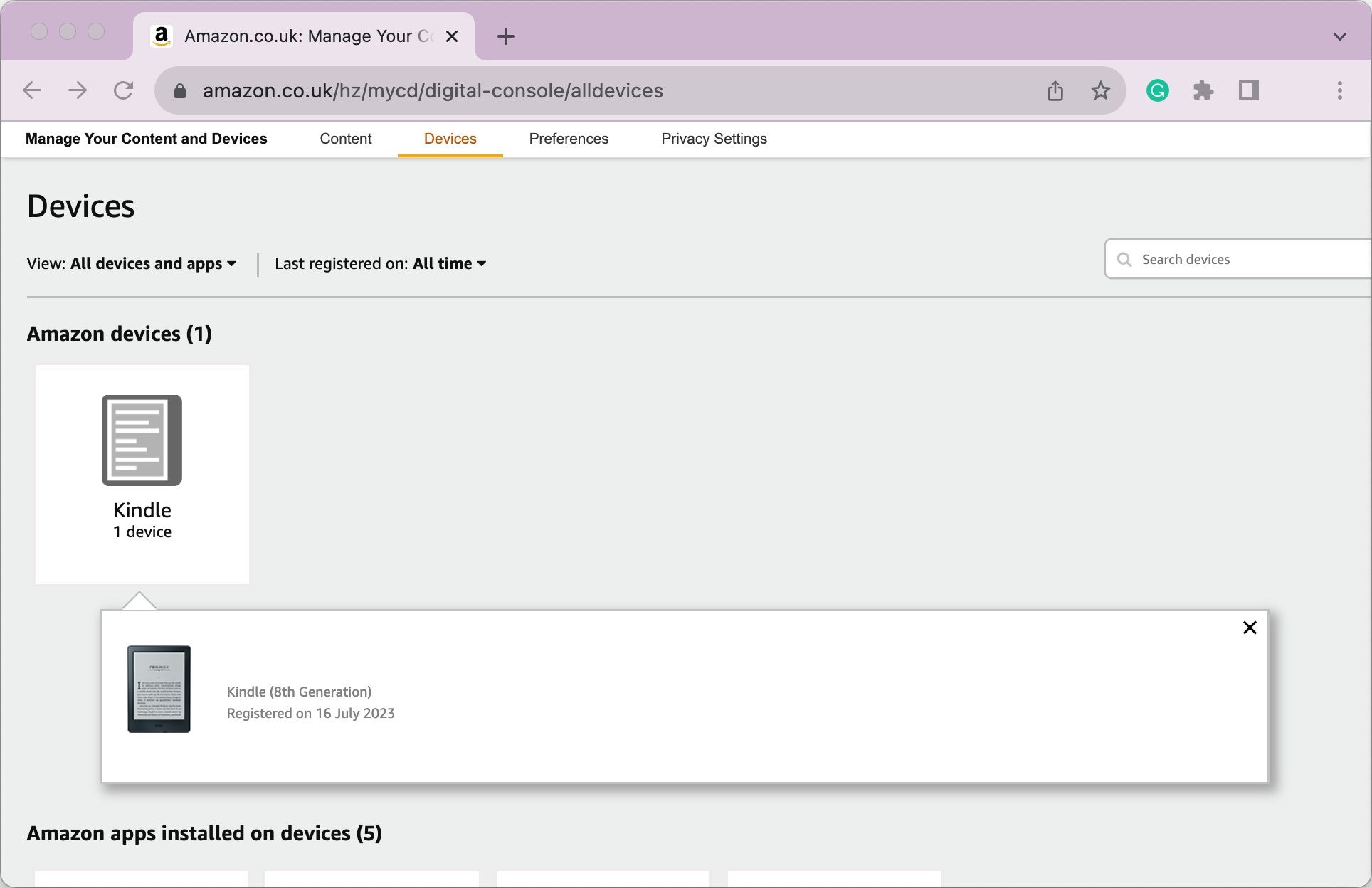Click the Kindle 8th Generation thumbnail

(x=159, y=689)
